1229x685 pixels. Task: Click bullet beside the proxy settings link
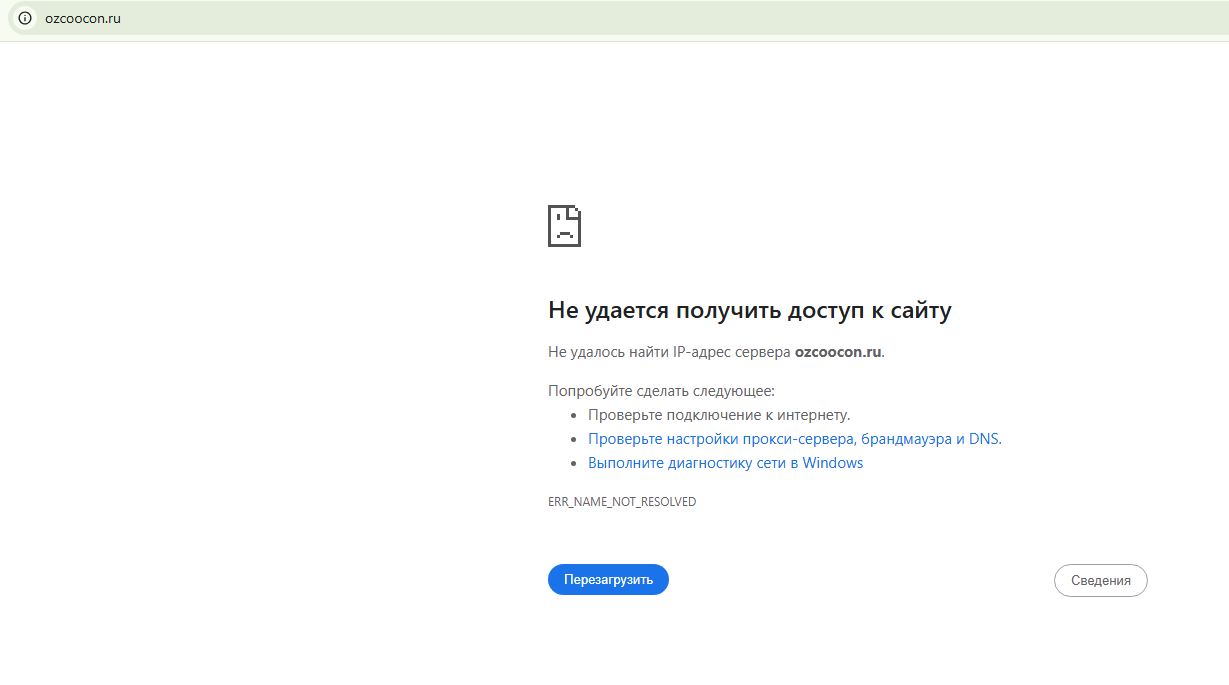click(x=574, y=439)
